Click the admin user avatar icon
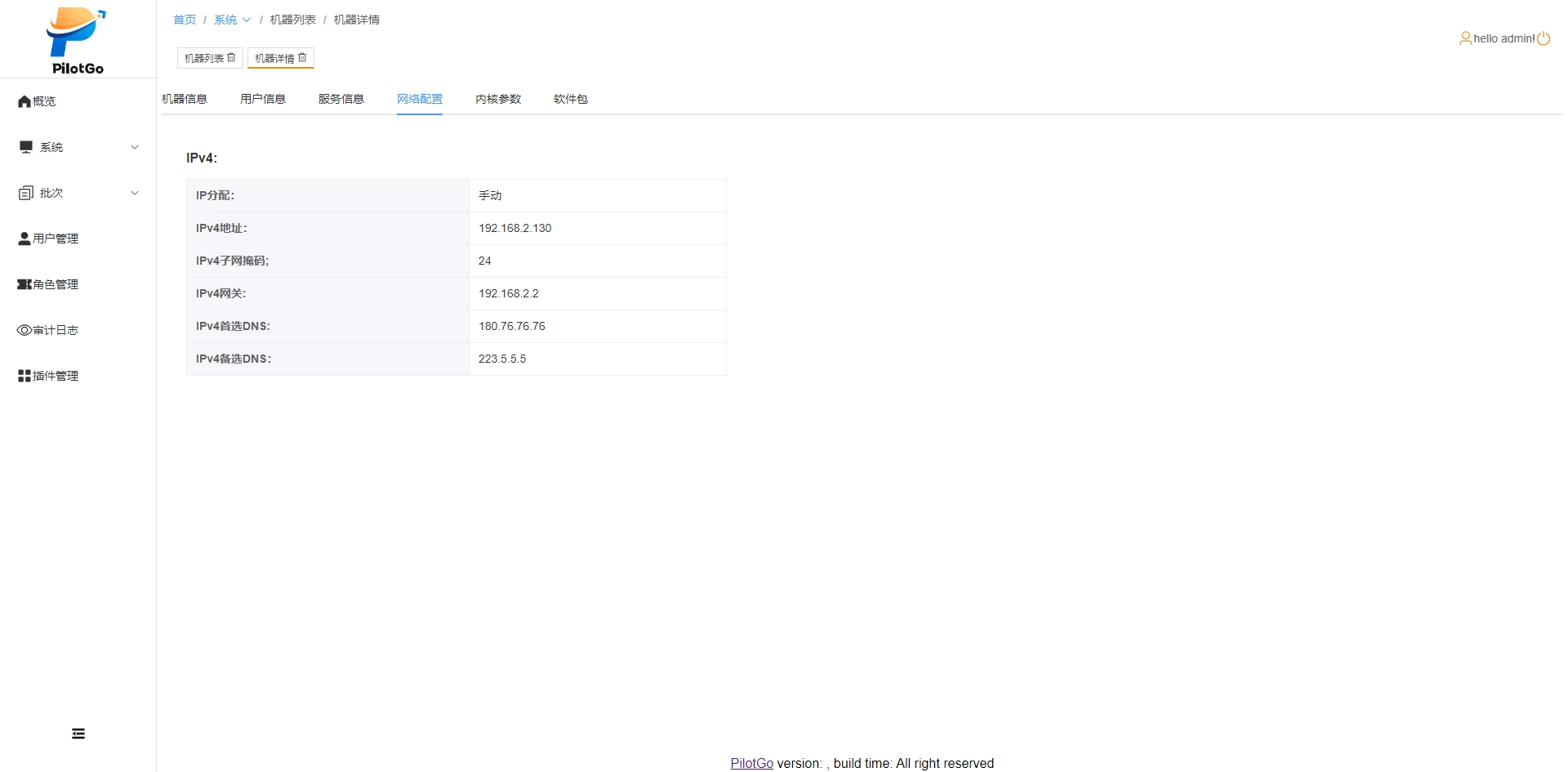 (x=1465, y=38)
